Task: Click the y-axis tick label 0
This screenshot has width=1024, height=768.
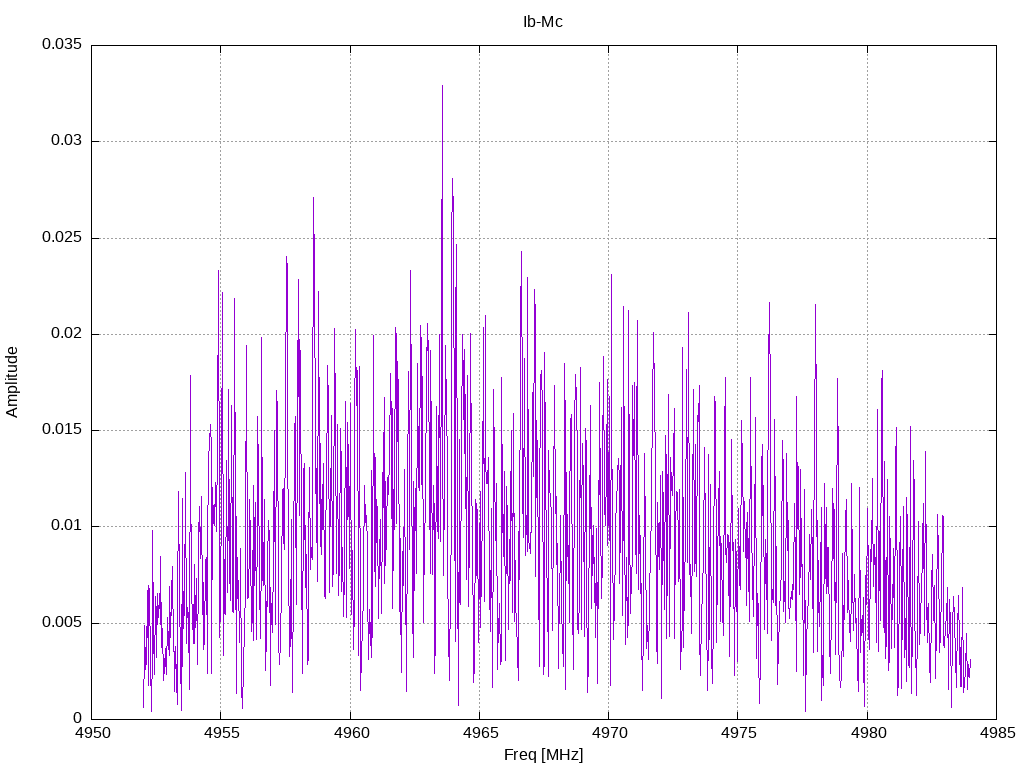Action: pos(78,718)
